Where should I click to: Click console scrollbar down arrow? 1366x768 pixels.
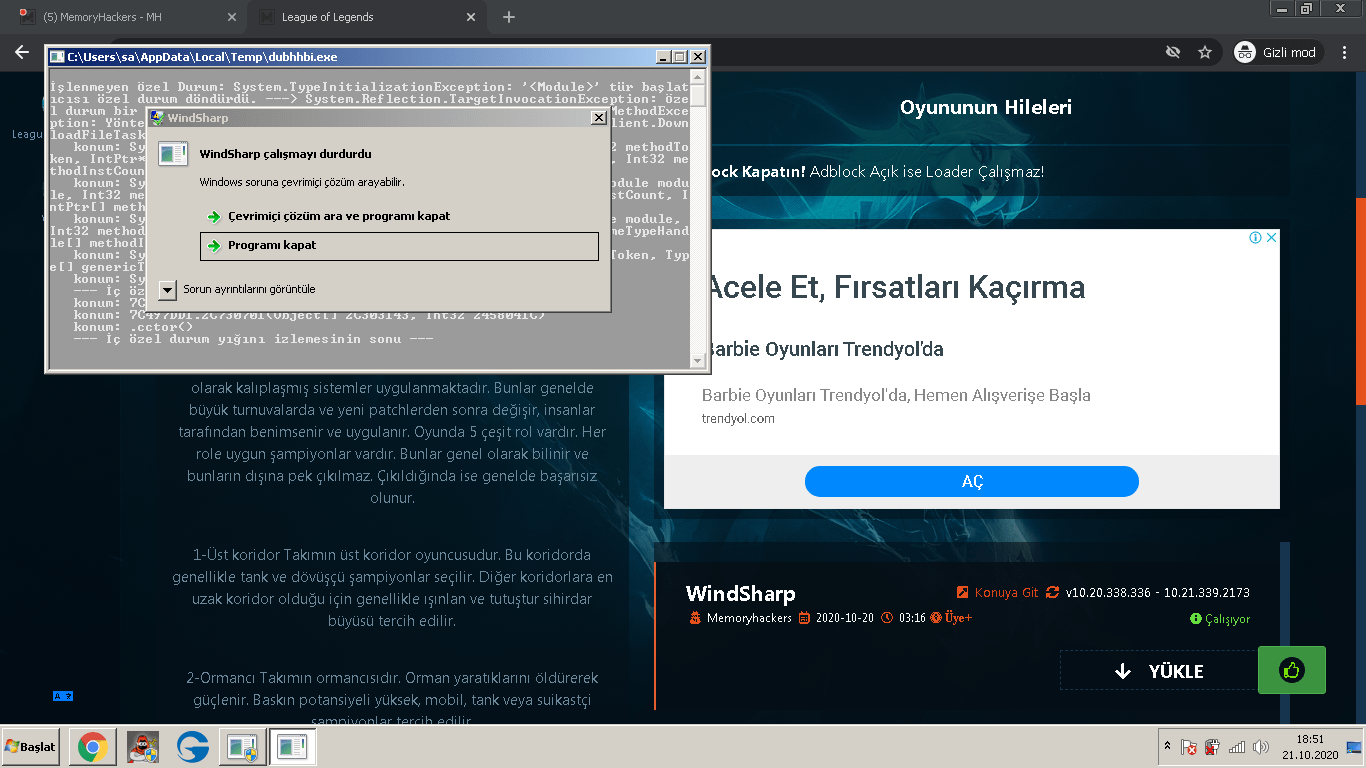pos(698,360)
